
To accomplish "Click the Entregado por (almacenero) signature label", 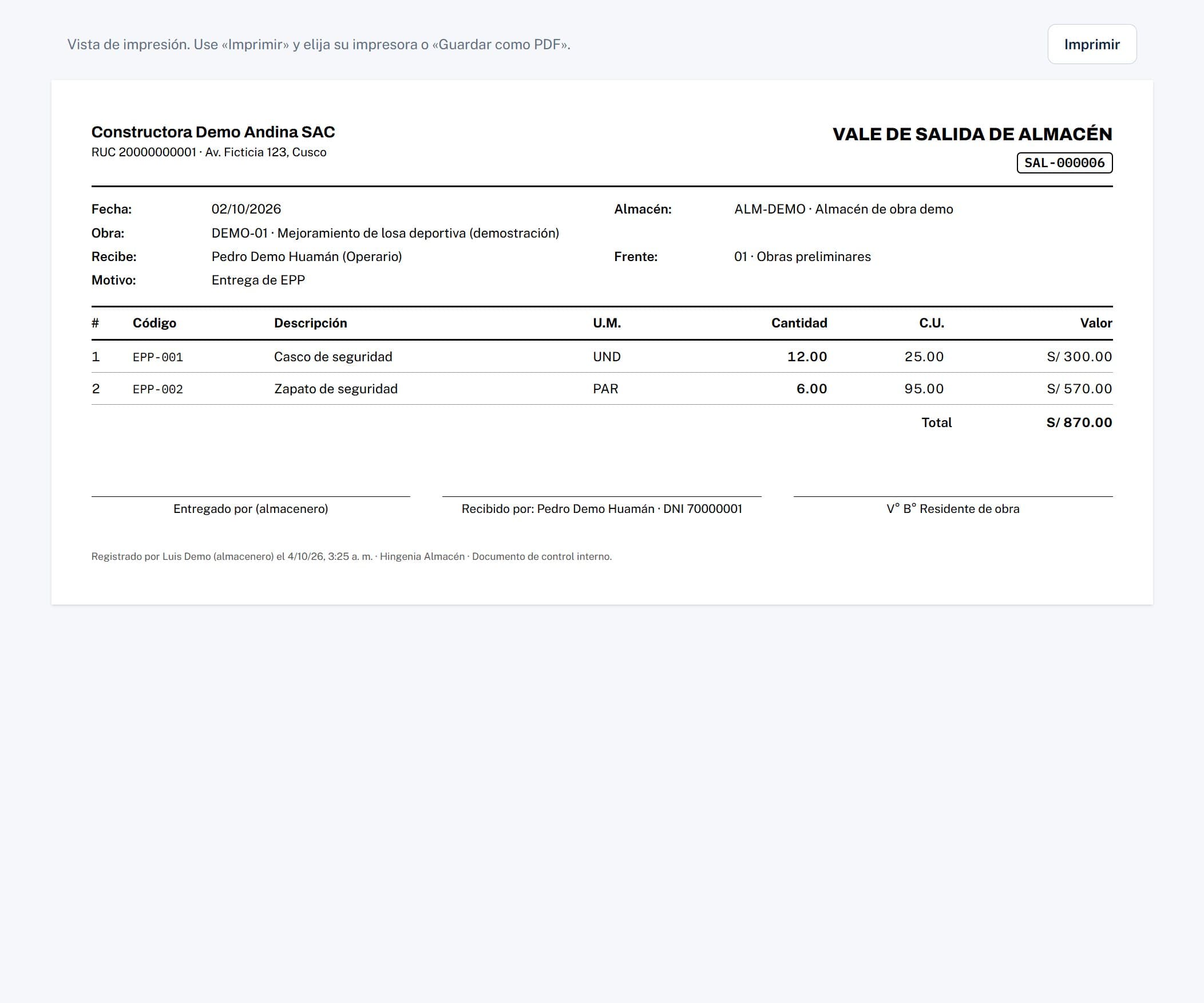I will pyautogui.click(x=251, y=510).
